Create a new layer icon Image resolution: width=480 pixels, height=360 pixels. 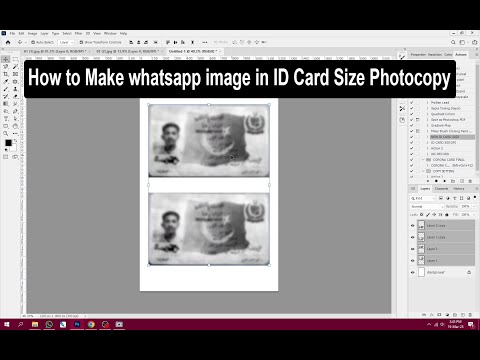click(x=463, y=315)
